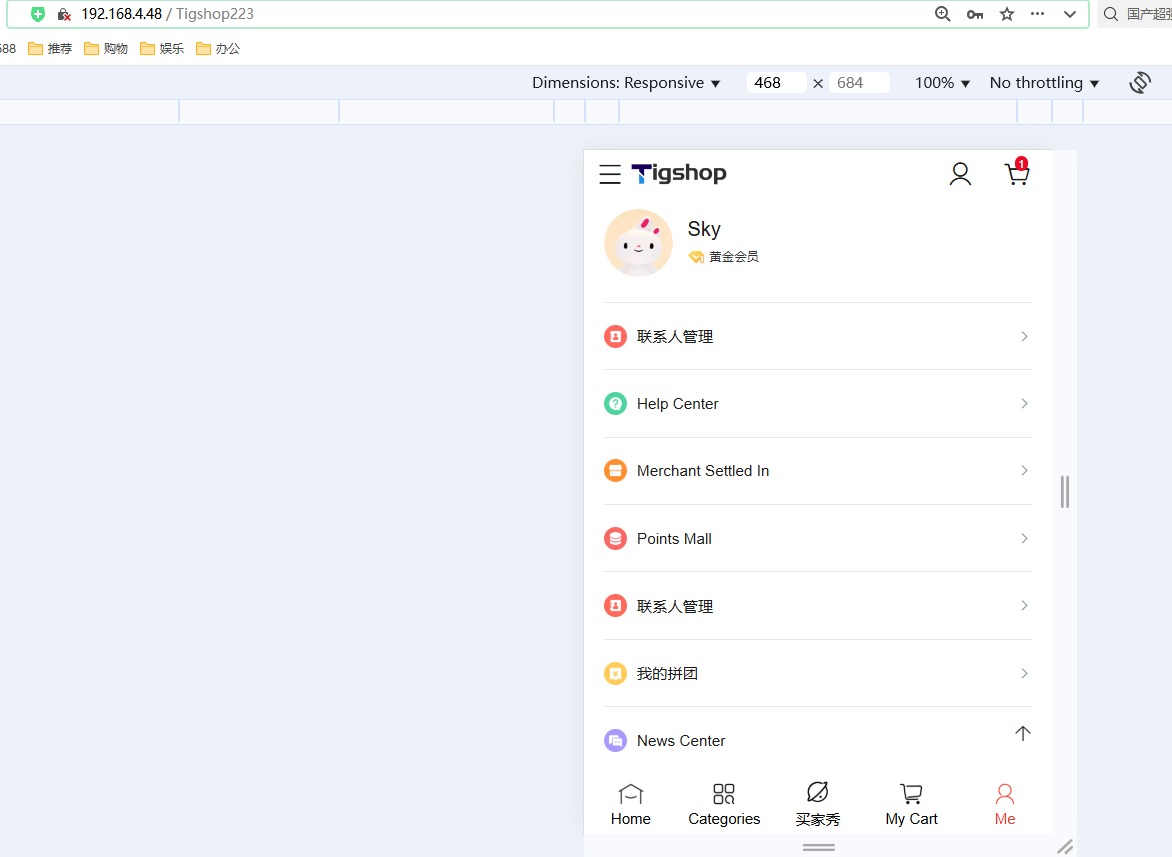Open Points Mall from the list
The width and height of the screenshot is (1172, 857).
817,539
